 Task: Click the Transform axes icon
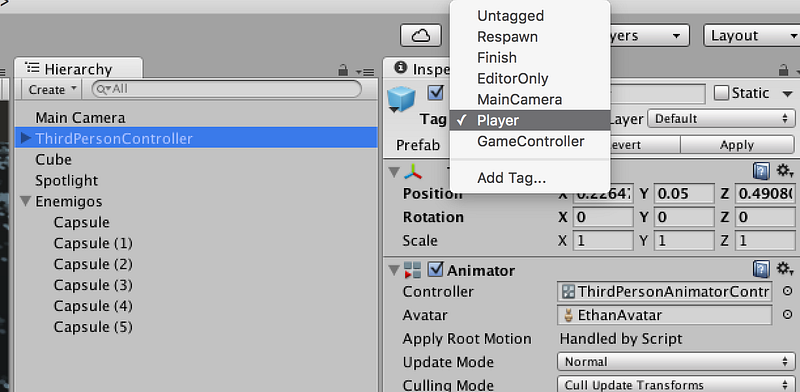(x=413, y=172)
